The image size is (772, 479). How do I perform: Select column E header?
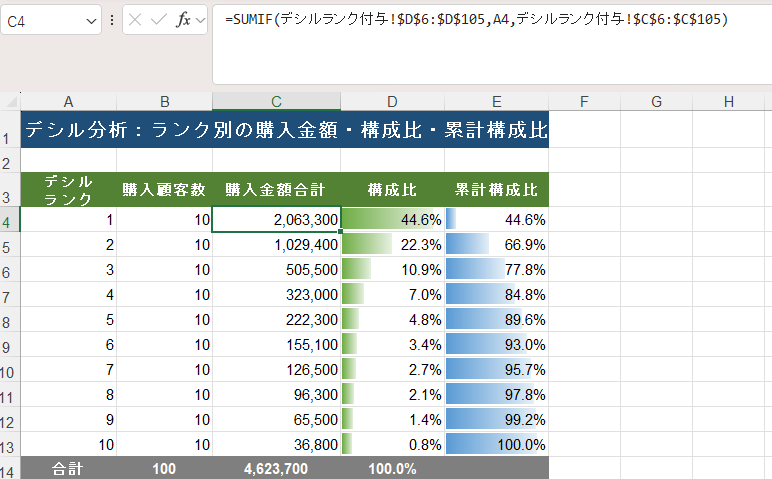point(496,102)
